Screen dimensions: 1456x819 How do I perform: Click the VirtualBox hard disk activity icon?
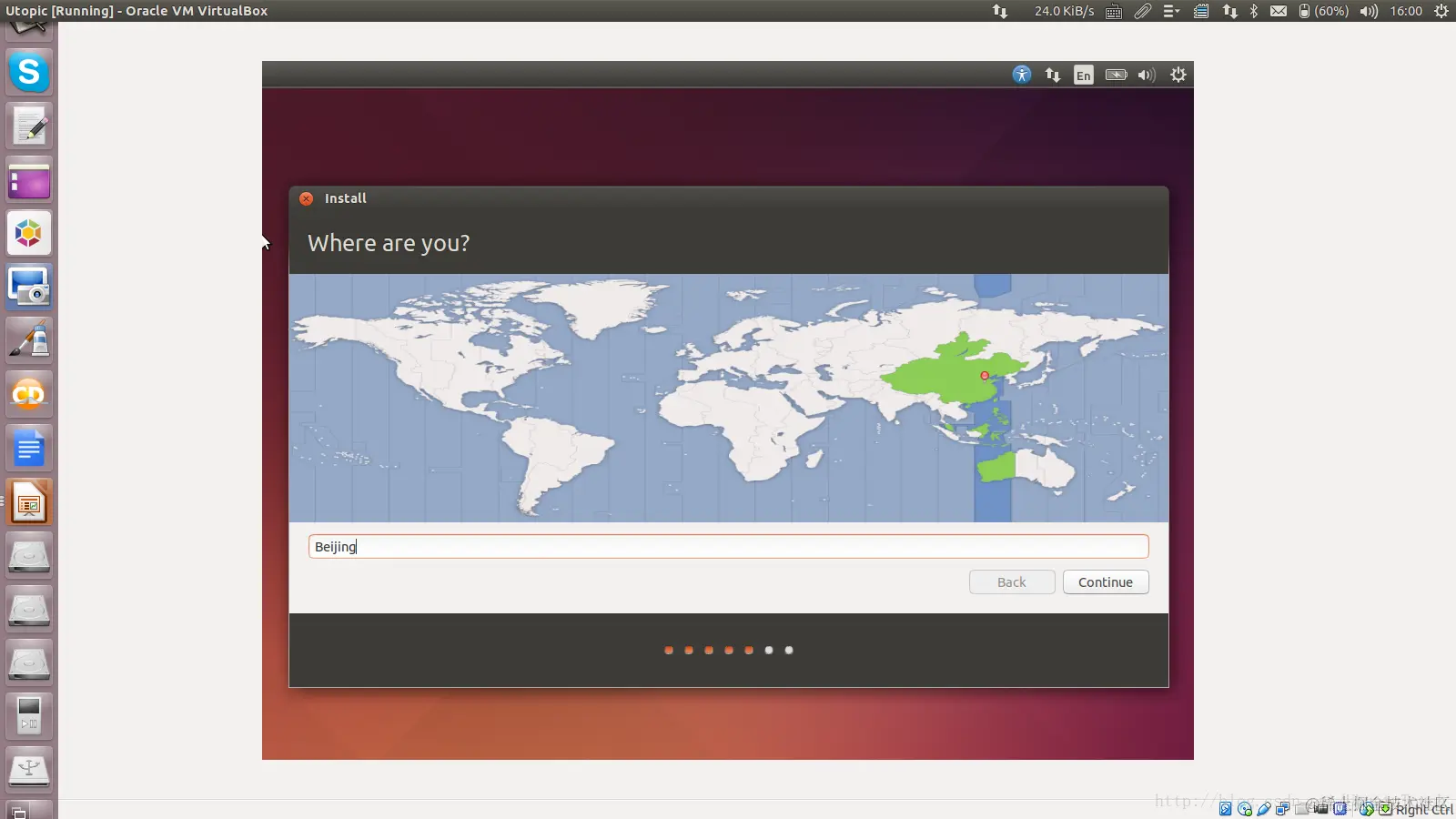tap(1226, 808)
